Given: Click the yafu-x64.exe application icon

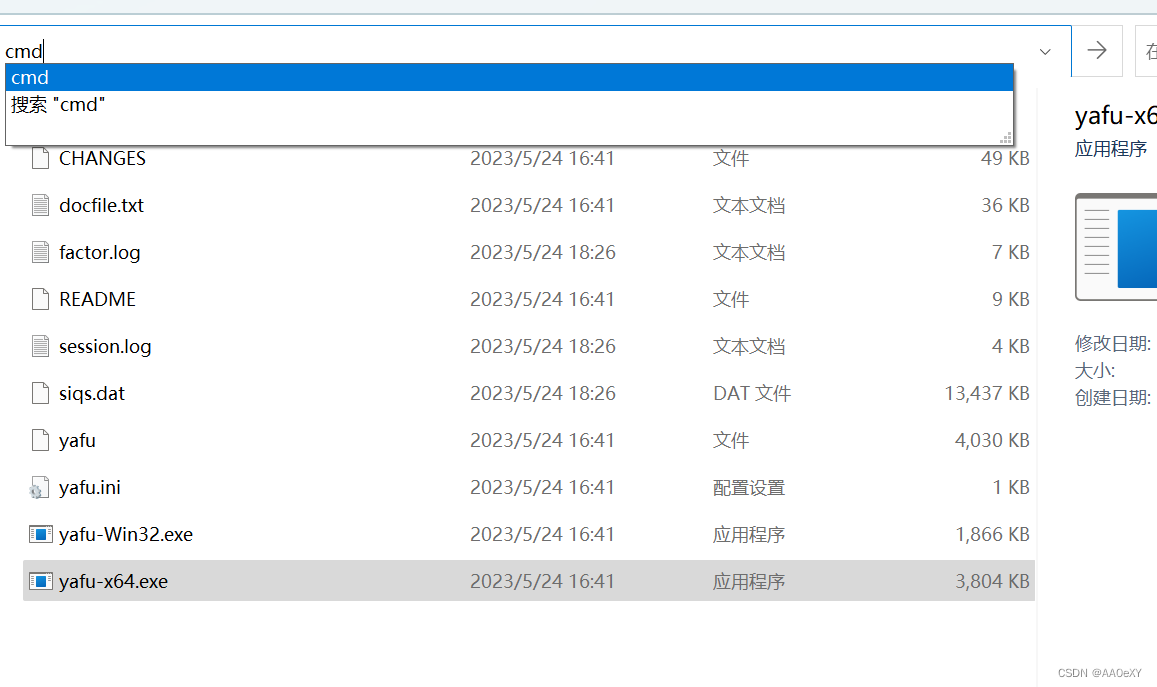Looking at the screenshot, I should 41,581.
